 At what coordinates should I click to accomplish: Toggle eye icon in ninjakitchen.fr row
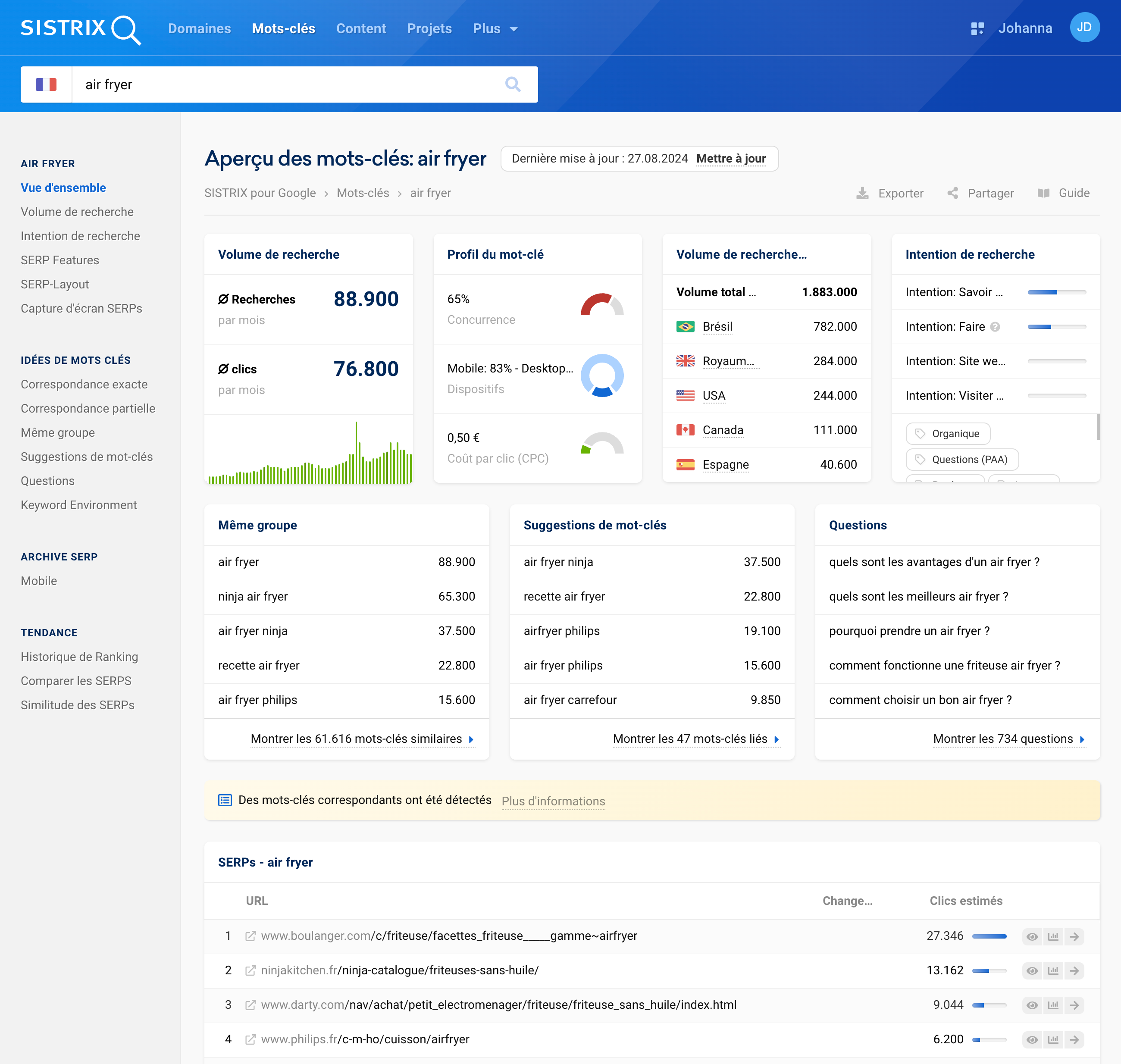pyautogui.click(x=1033, y=971)
